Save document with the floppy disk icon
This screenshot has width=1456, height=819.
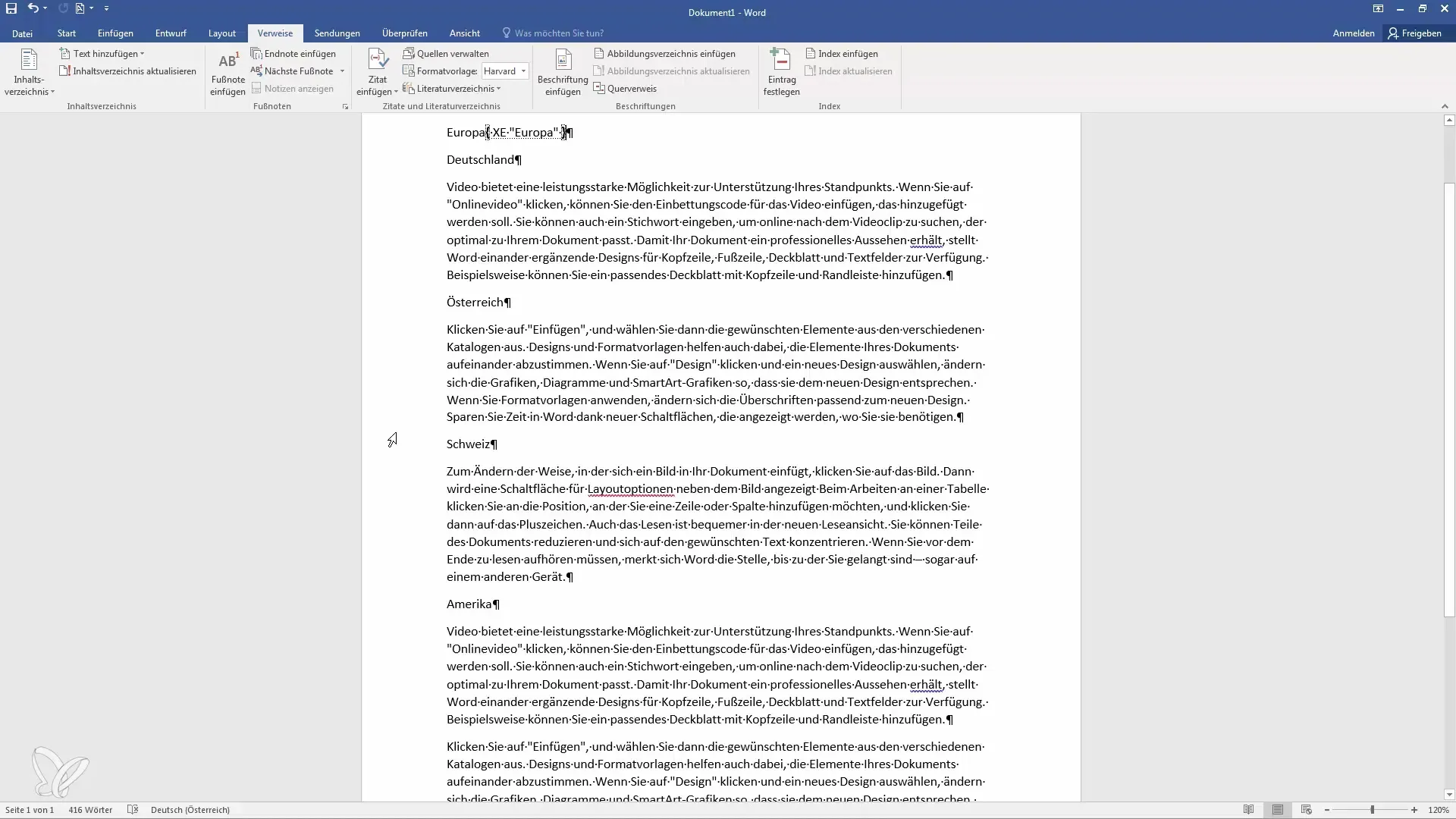[x=11, y=8]
